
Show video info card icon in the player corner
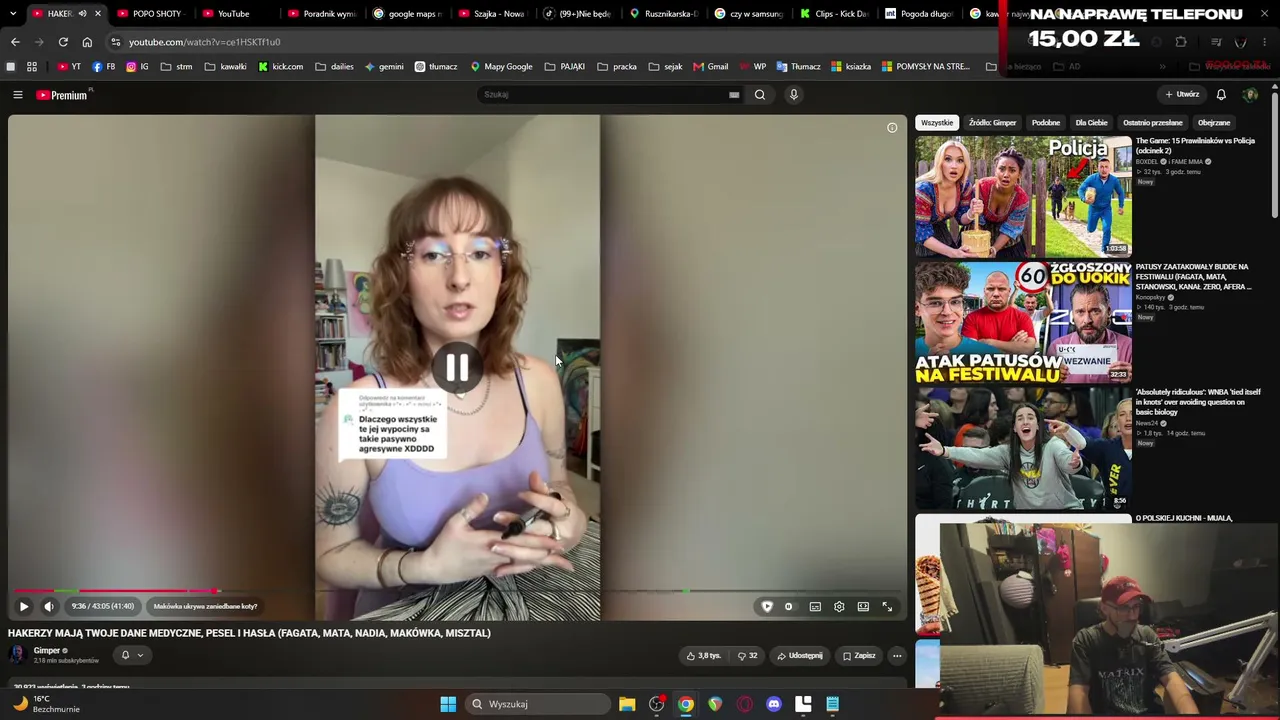[x=892, y=127]
